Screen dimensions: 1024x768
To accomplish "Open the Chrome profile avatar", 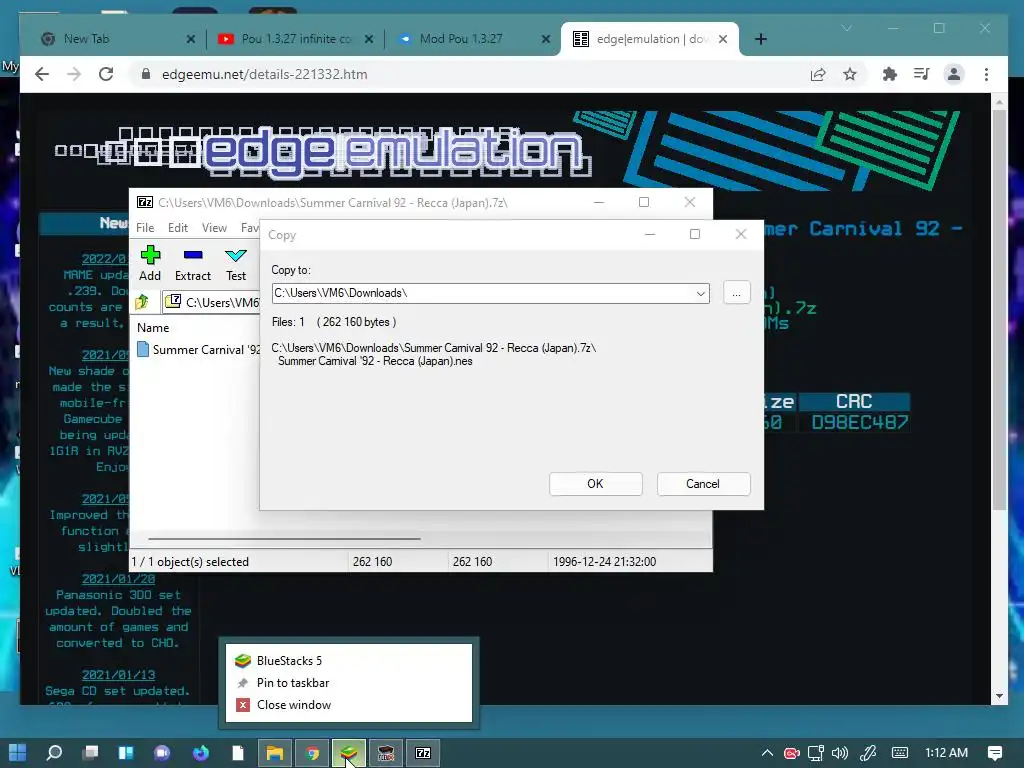I will [953, 74].
